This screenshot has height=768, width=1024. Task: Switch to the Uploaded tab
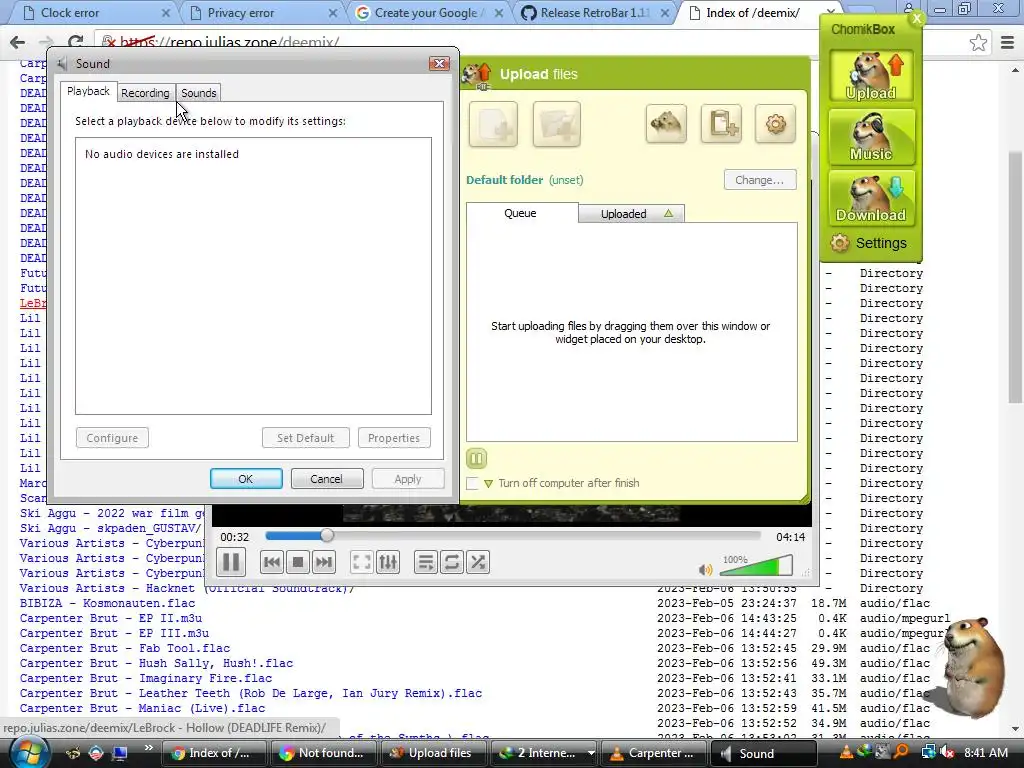pos(631,214)
